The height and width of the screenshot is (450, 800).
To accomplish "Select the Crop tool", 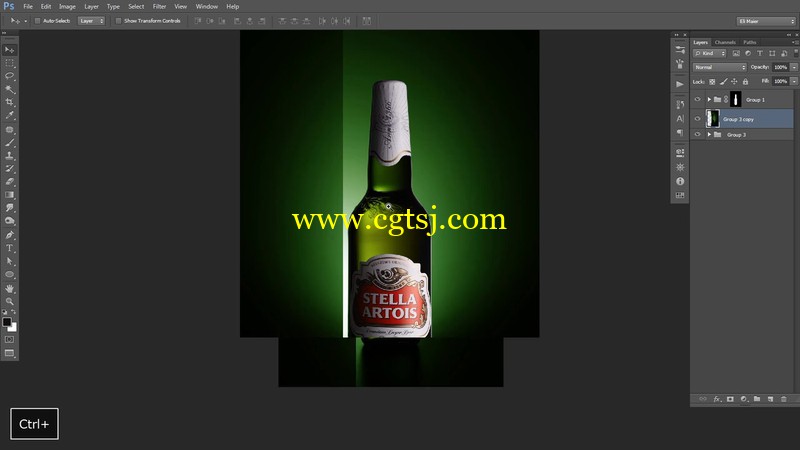I will (9, 103).
